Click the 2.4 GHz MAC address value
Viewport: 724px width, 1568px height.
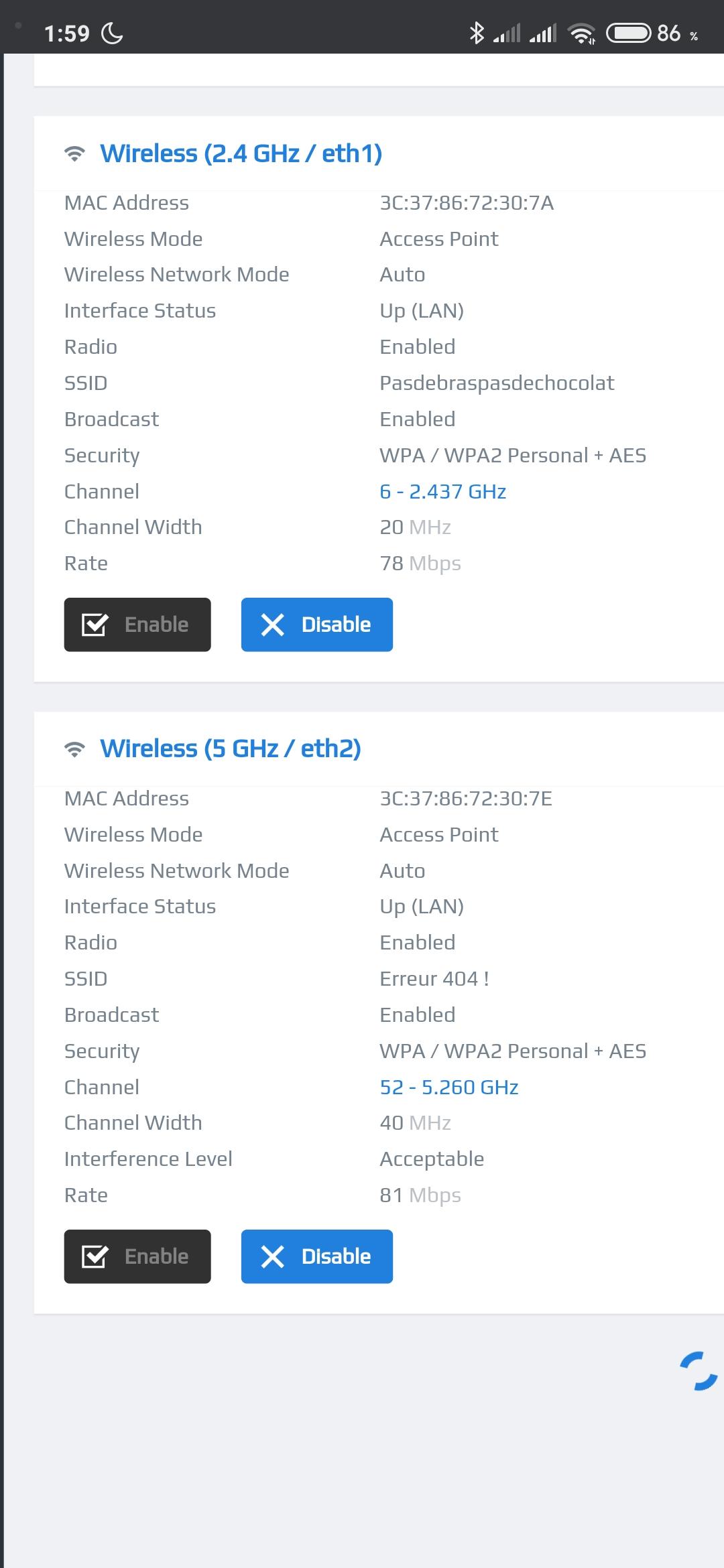coord(467,203)
